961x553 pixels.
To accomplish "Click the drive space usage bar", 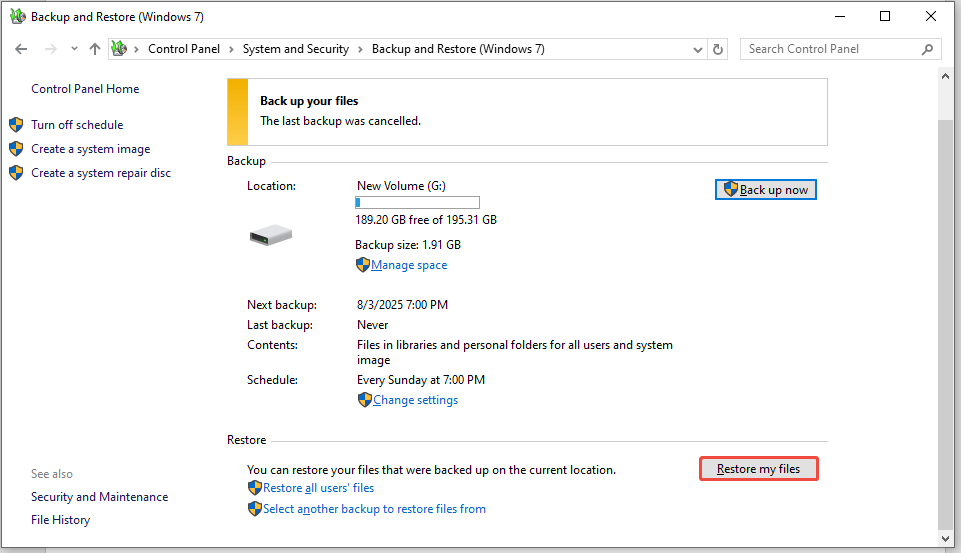I will click(x=417, y=202).
